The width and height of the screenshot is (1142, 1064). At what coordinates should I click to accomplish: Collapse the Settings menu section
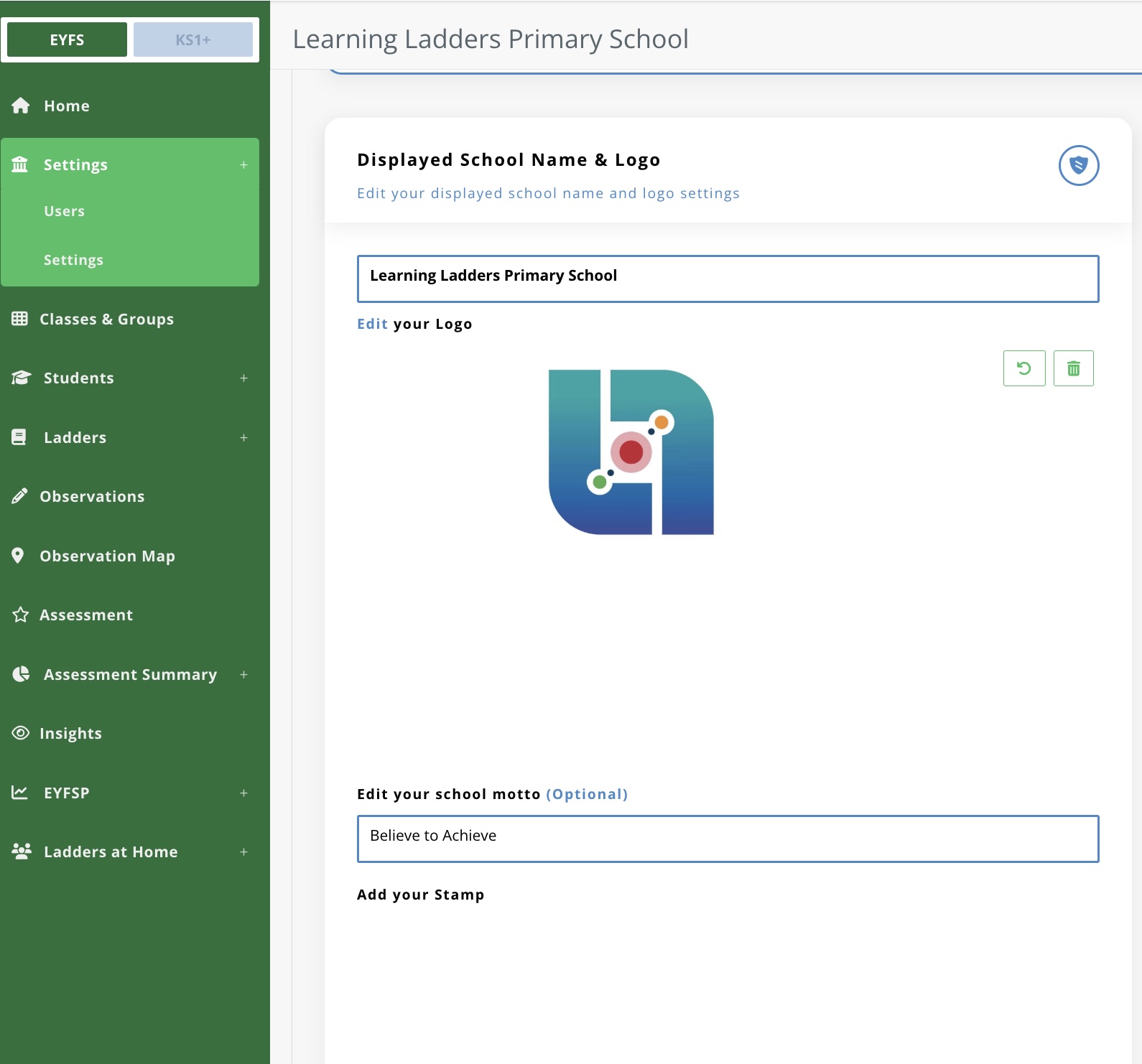point(243,165)
